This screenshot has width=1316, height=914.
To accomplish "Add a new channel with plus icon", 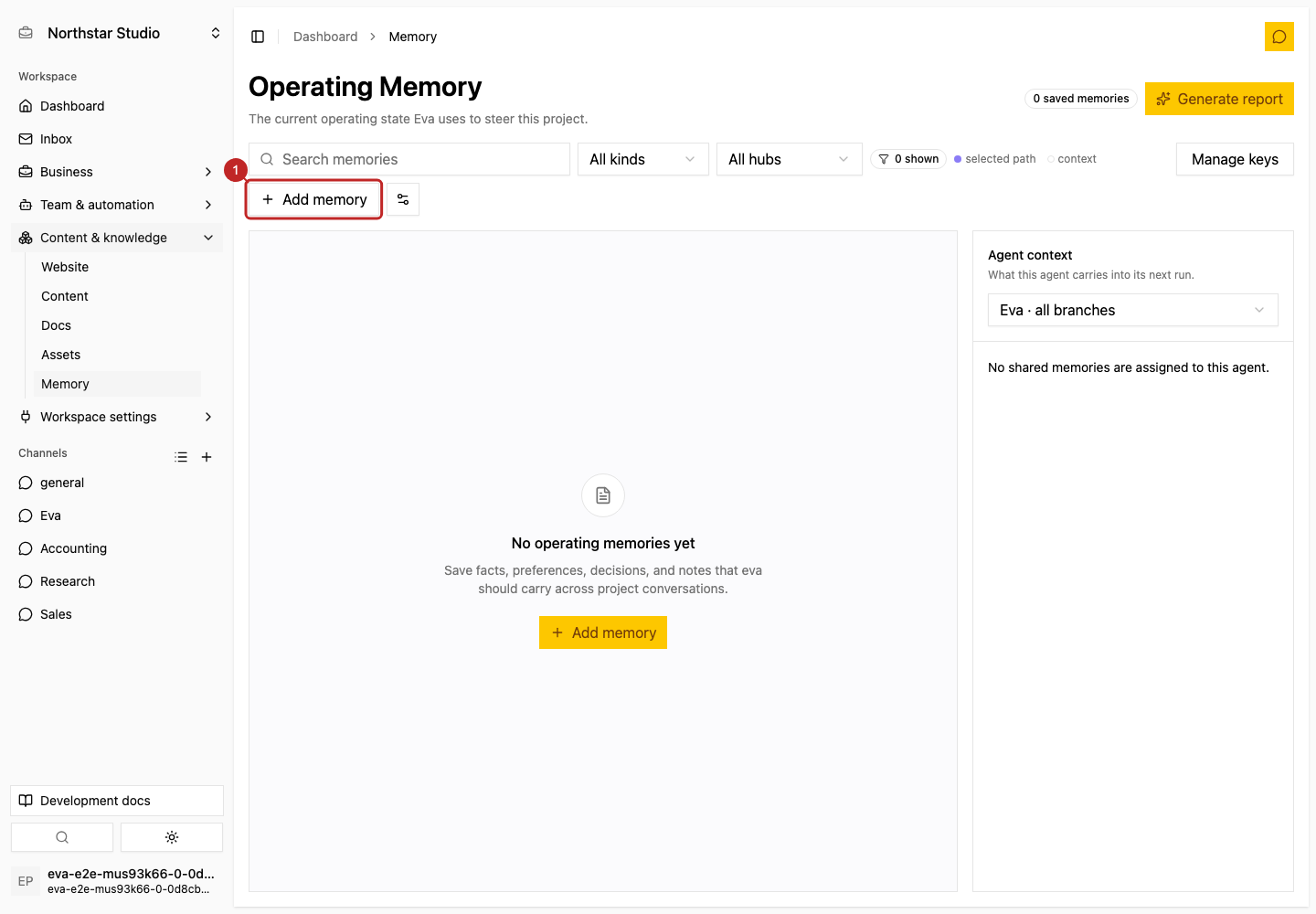I will coord(207,457).
